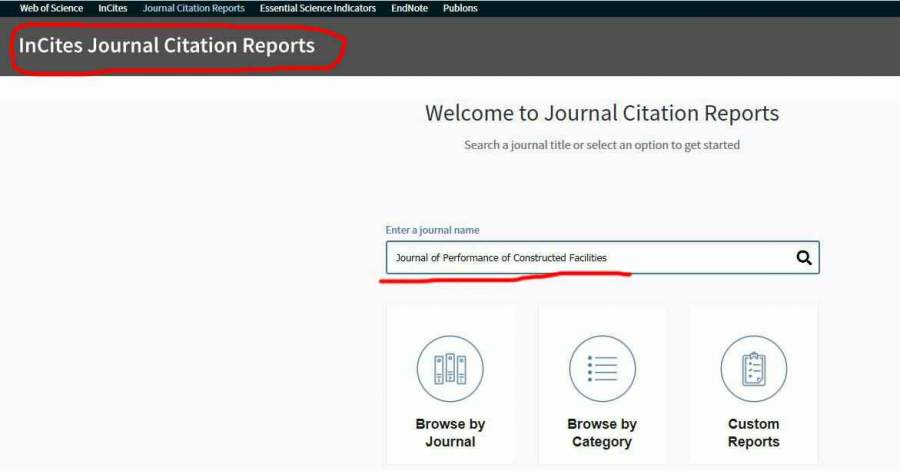Open the Custom Reports clipboard icon
Viewport: 900px width, 471px height.
pyautogui.click(x=753, y=369)
